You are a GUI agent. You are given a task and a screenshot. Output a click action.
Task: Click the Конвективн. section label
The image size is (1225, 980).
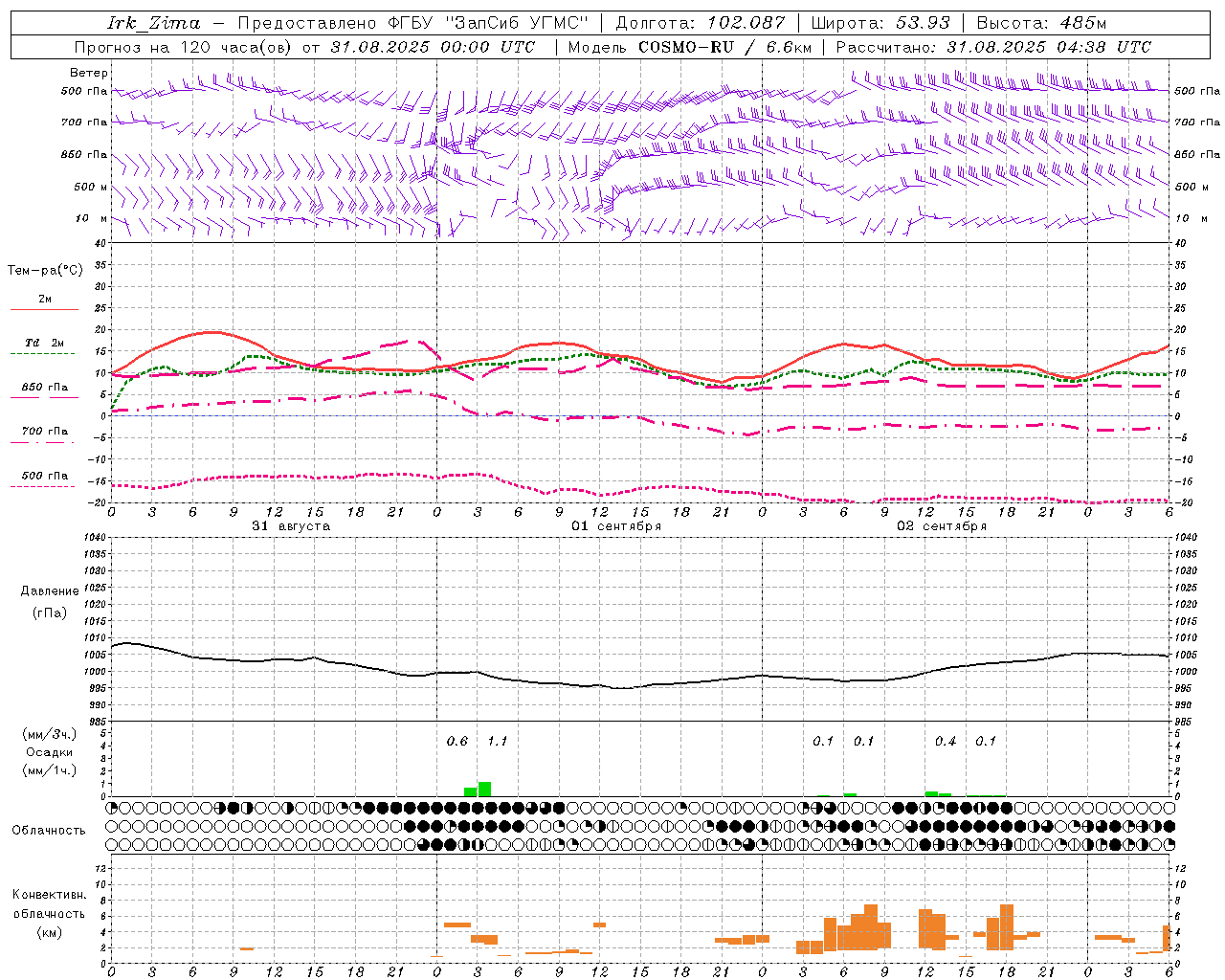pos(50,895)
